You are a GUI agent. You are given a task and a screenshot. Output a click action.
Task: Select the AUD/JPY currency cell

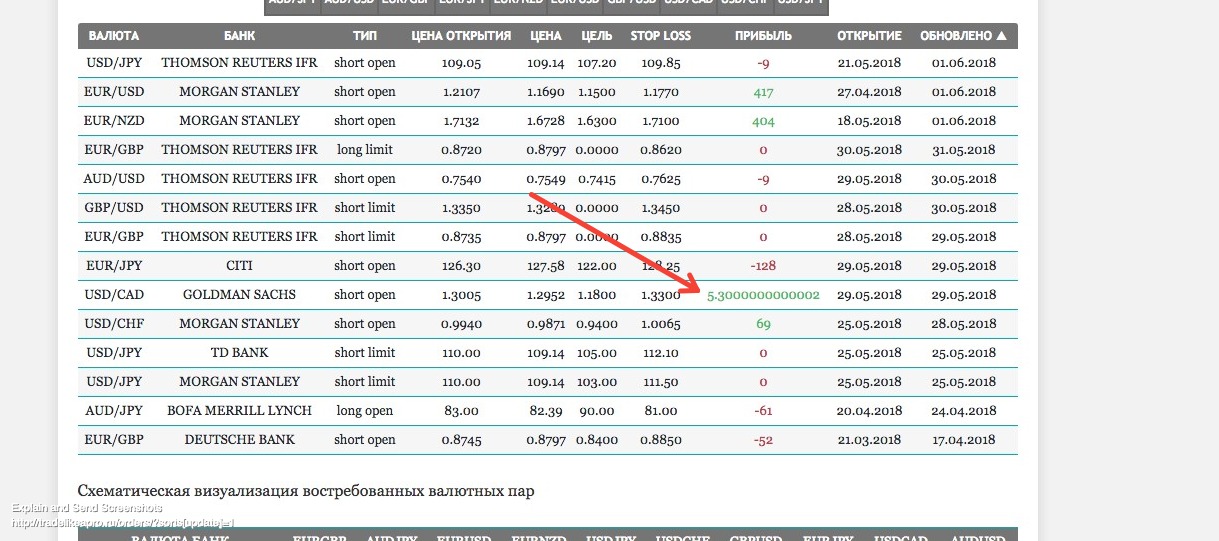pyautogui.click(x=114, y=411)
